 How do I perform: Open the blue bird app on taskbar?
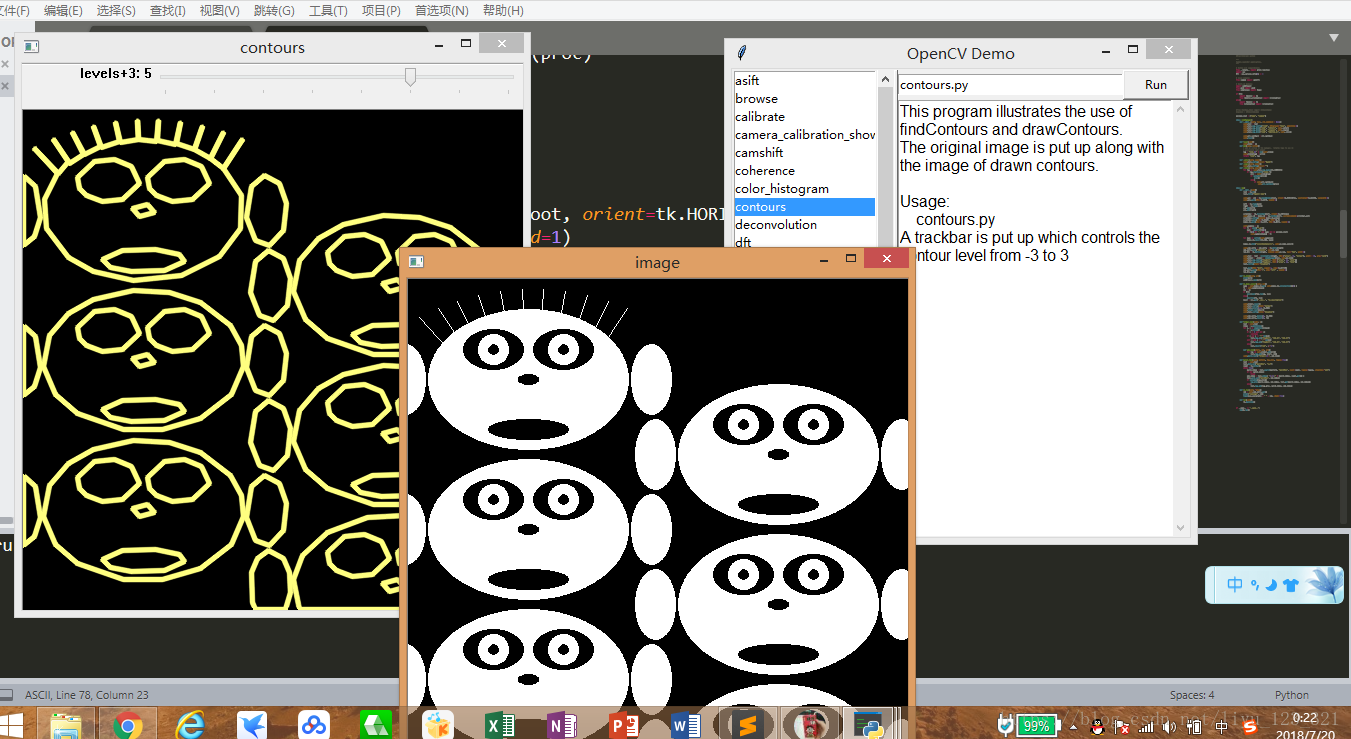click(x=252, y=725)
